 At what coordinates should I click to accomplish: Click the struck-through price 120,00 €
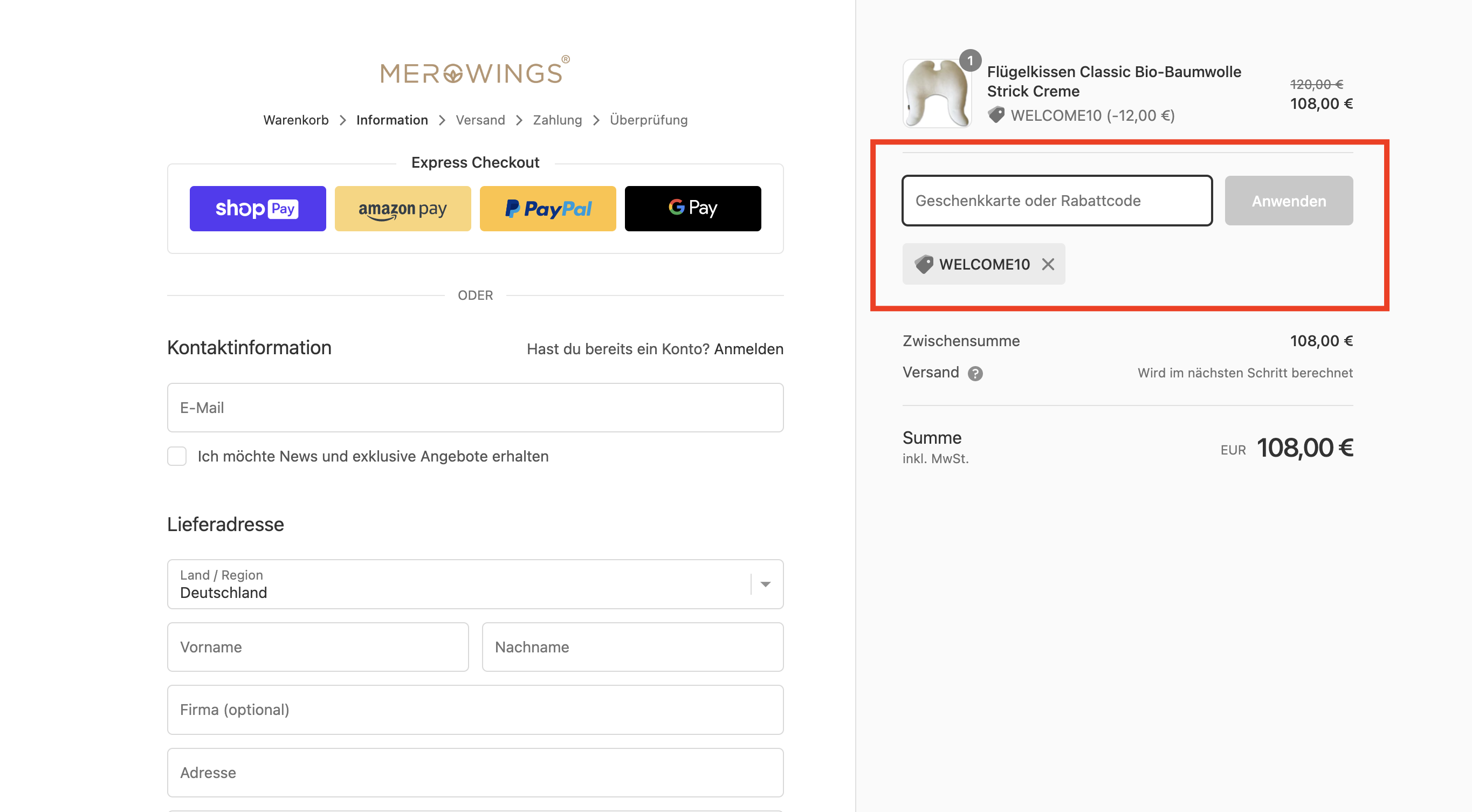point(1316,84)
